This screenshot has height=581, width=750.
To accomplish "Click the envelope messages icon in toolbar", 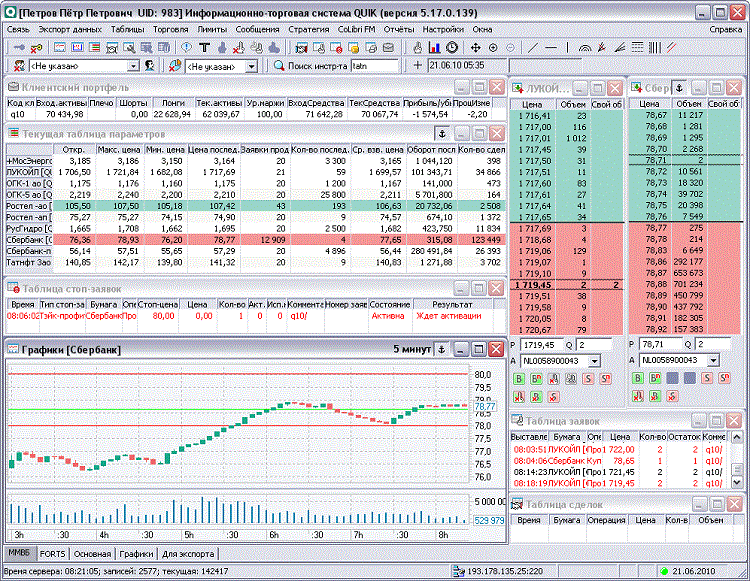I will point(388,47).
